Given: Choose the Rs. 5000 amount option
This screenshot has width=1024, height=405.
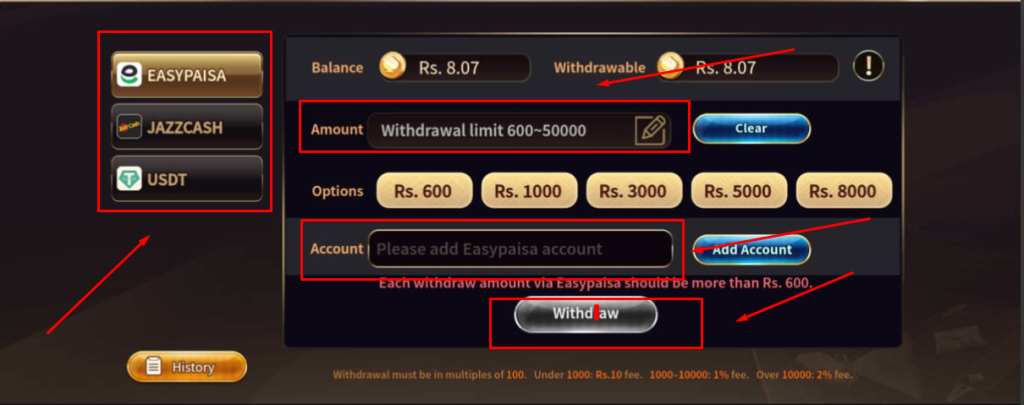Looking at the screenshot, I should (739, 191).
